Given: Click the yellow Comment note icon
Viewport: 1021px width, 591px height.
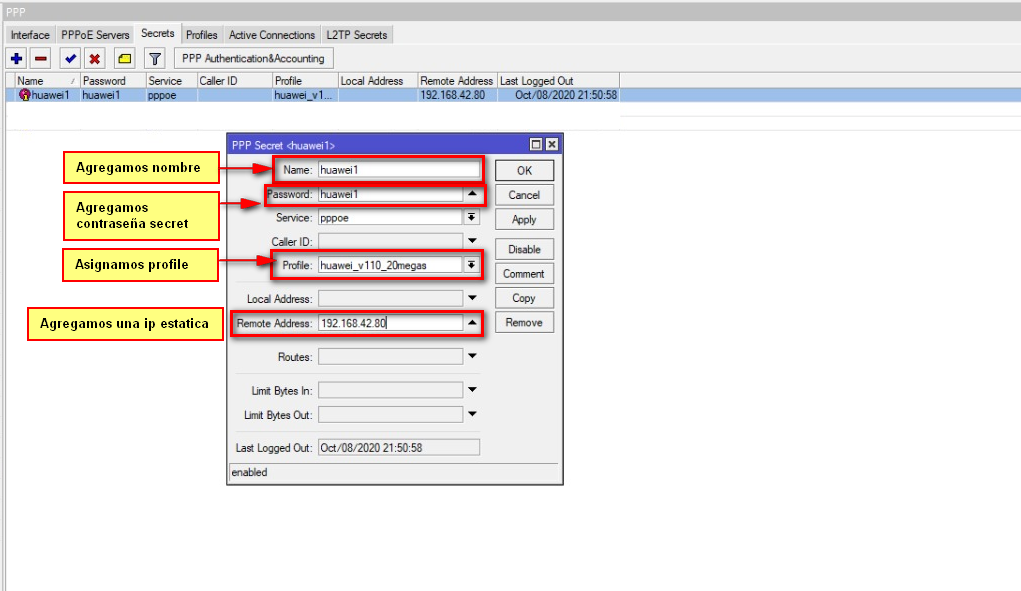Looking at the screenshot, I should click(x=124, y=59).
